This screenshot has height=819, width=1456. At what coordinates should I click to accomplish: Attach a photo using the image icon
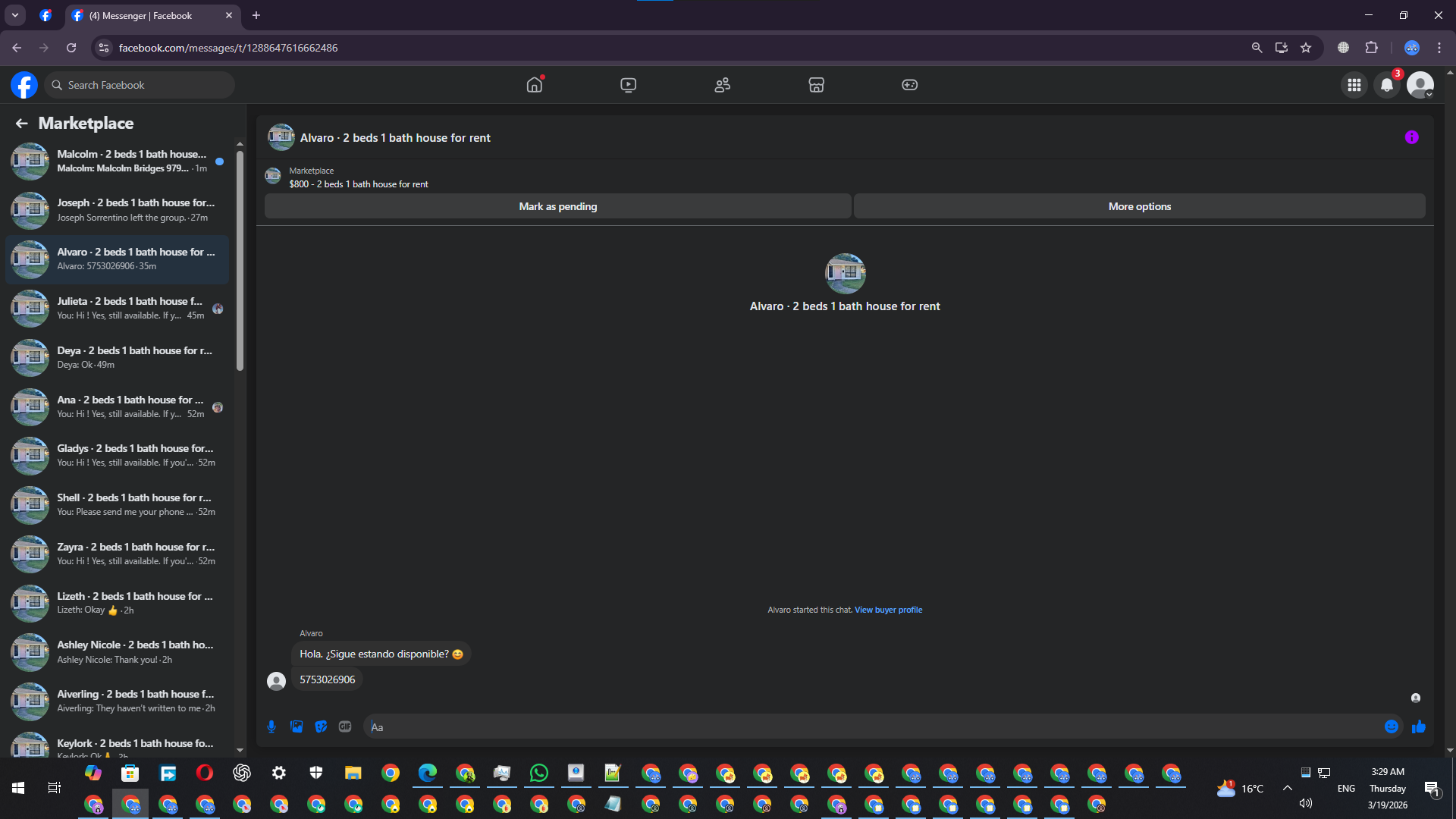point(297,726)
